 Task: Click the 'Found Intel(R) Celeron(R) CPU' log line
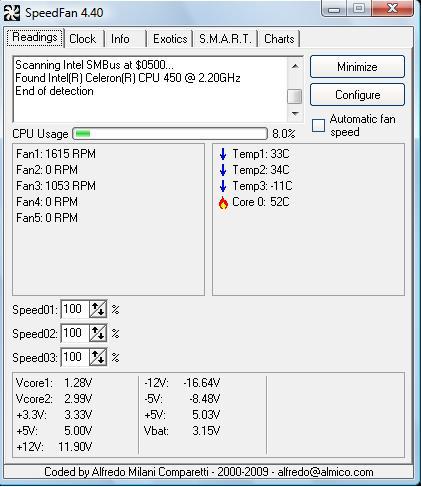click(x=128, y=78)
